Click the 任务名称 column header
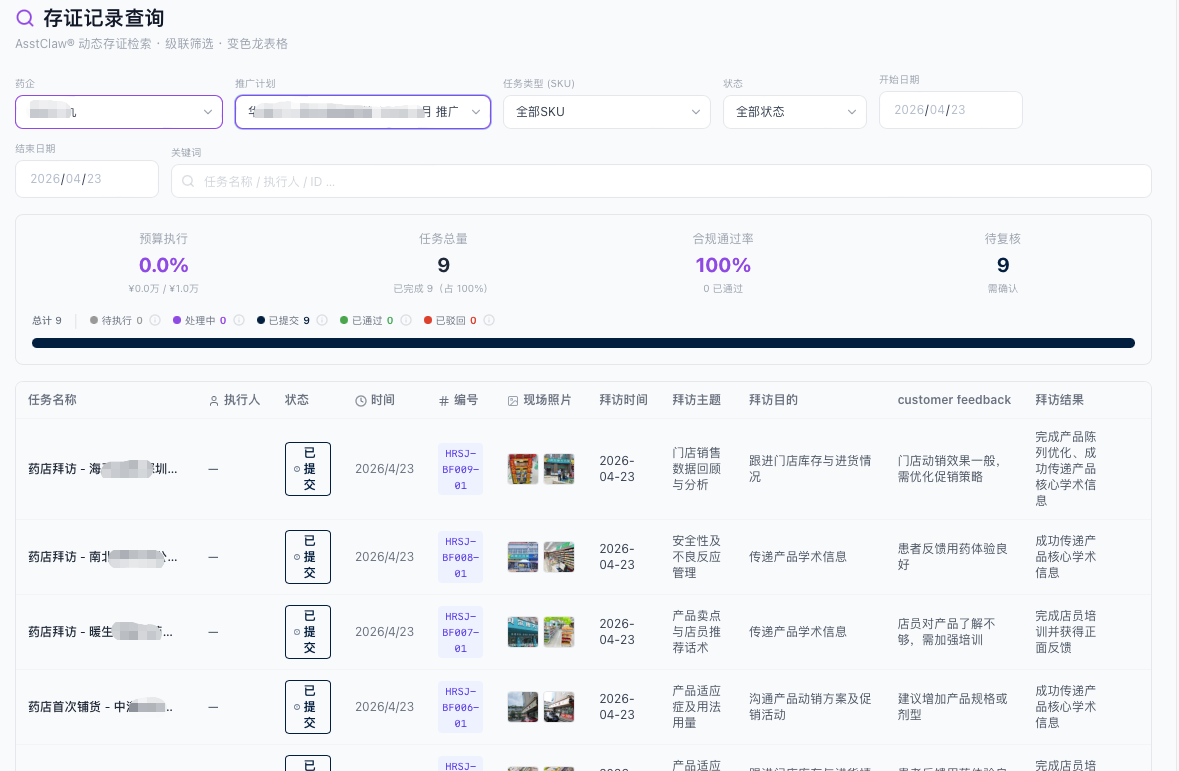Image resolution: width=1179 pixels, height=771 pixels. [53, 400]
